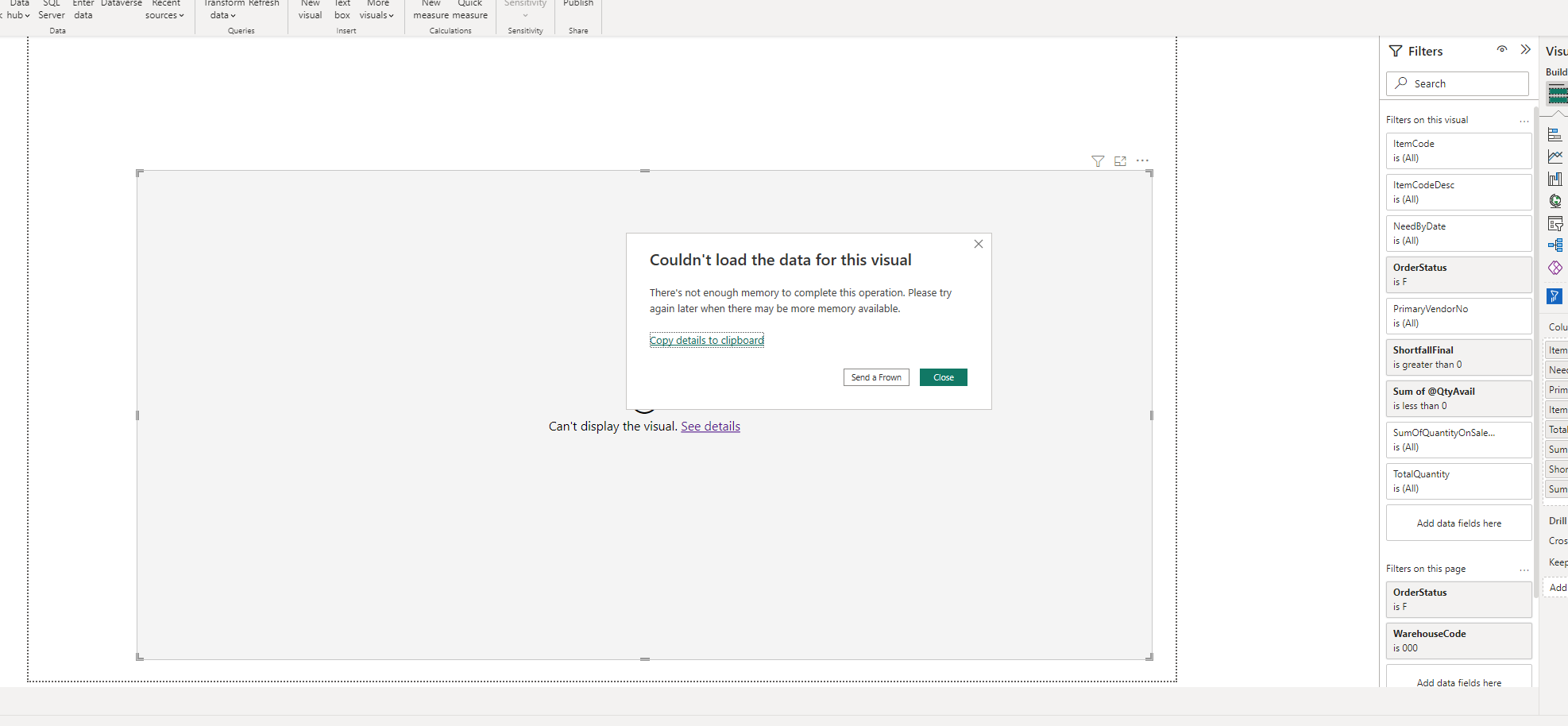Expand the page-level OrderStatus filter
This screenshot has height=726, width=1568.
1458,600
